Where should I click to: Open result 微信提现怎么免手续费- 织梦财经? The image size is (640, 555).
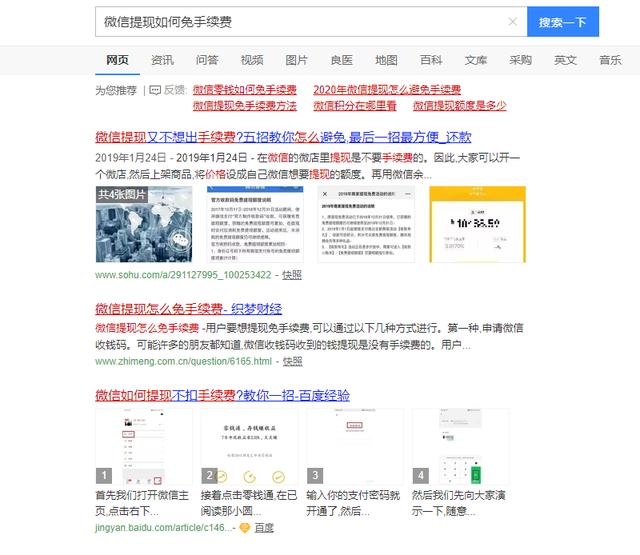point(189,309)
